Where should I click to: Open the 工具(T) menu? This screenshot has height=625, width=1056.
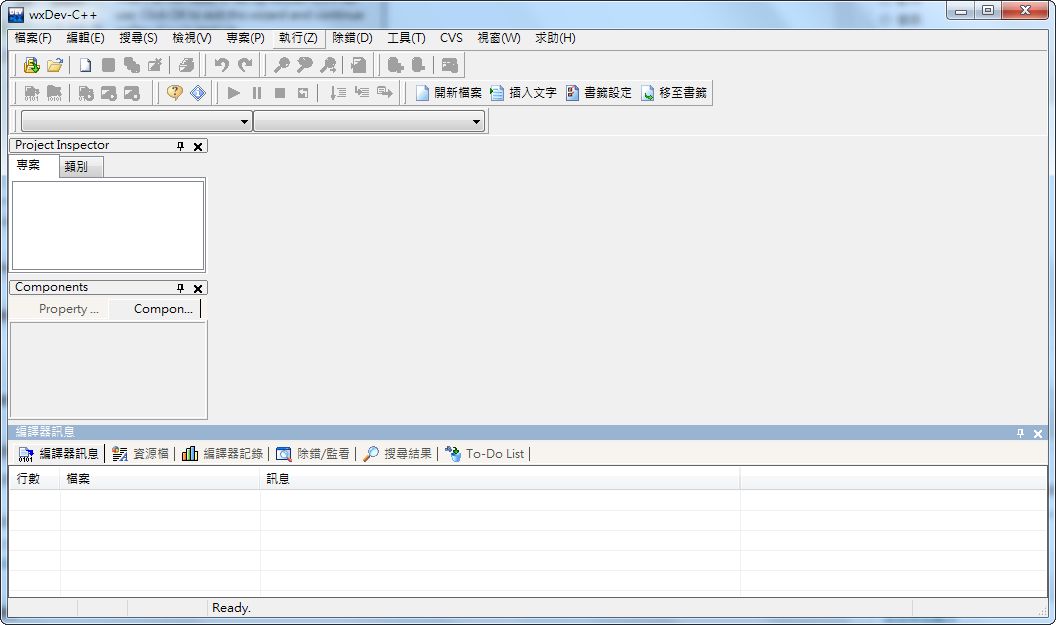tap(406, 38)
